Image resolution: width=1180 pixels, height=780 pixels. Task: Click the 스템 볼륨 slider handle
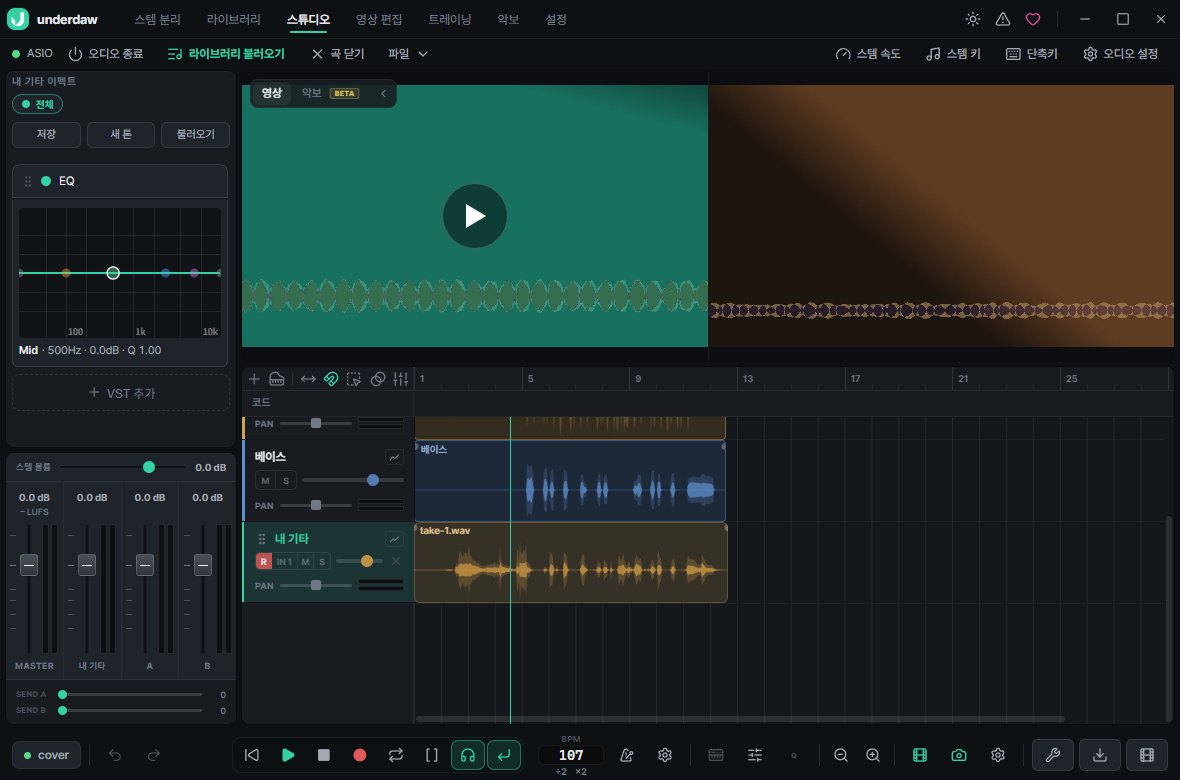(x=149, y=467)
